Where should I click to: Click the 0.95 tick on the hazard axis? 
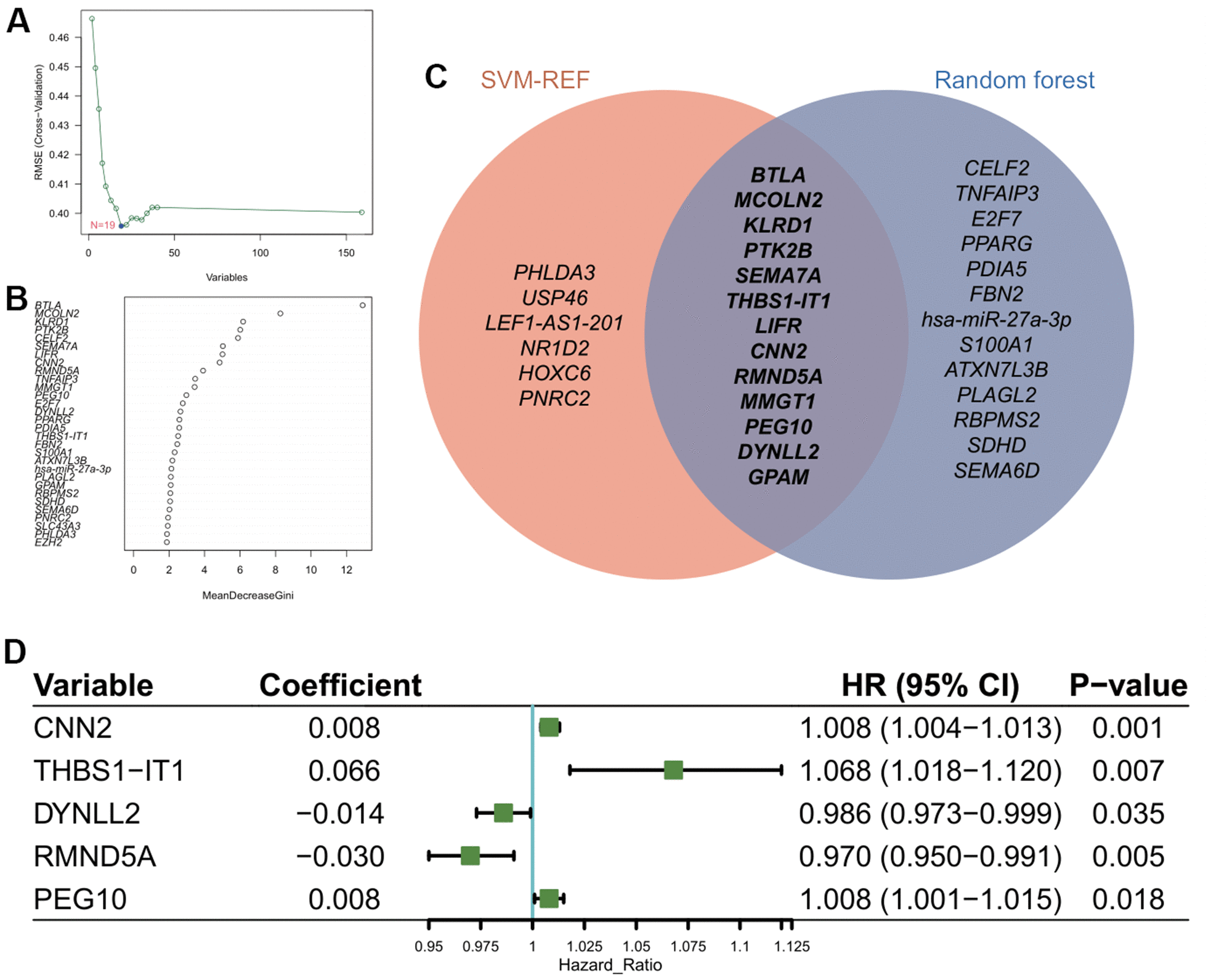click(x=429, y=946)
